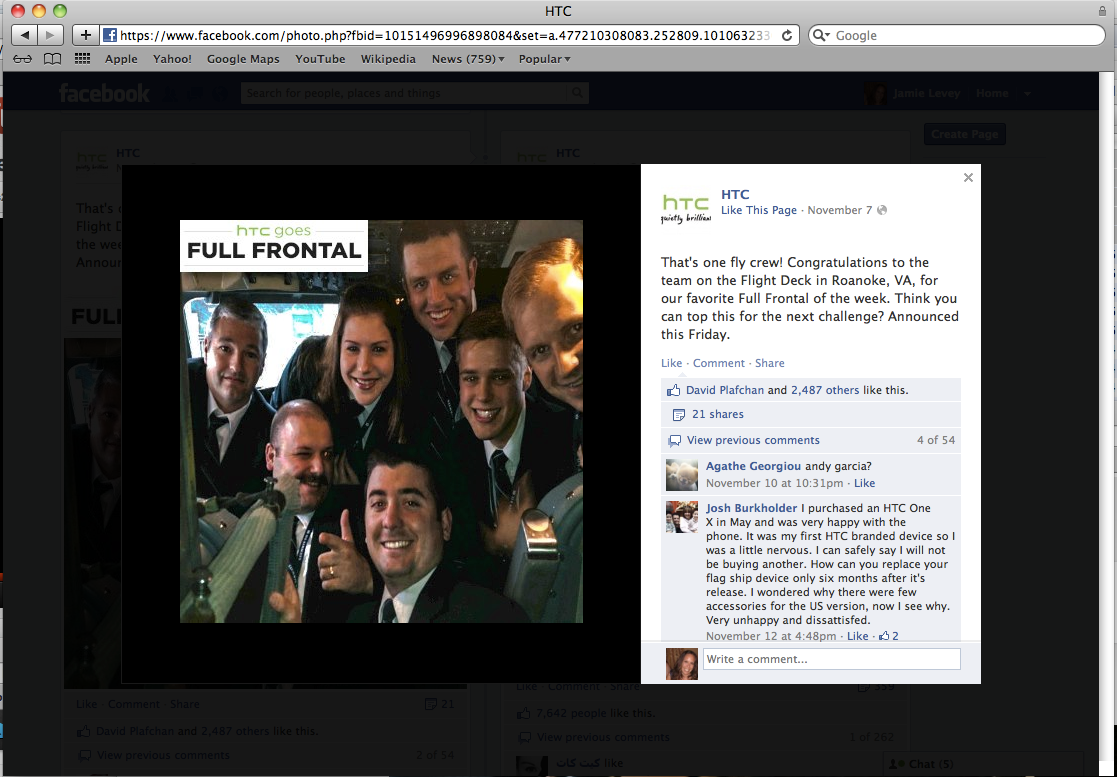Open the Google search engine dropdown magnifier

[821, 36]
